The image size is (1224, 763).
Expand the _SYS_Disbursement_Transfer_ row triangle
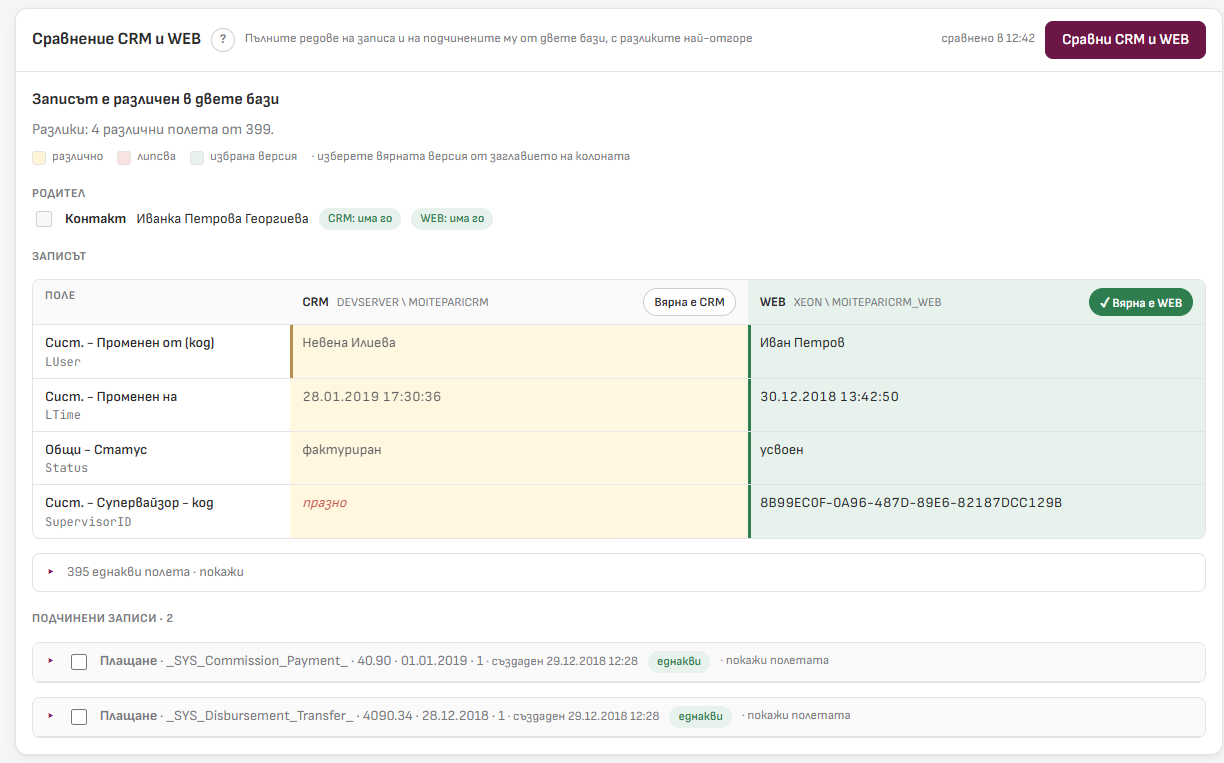point(51,716)
